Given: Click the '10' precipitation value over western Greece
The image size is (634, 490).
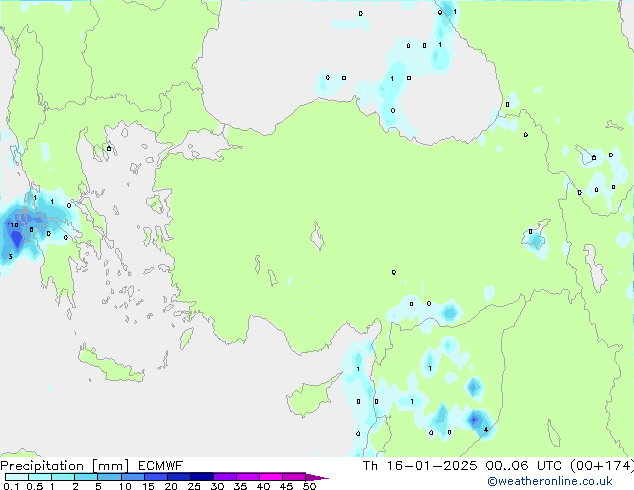Looking at the screenshot, I should 15,225.
